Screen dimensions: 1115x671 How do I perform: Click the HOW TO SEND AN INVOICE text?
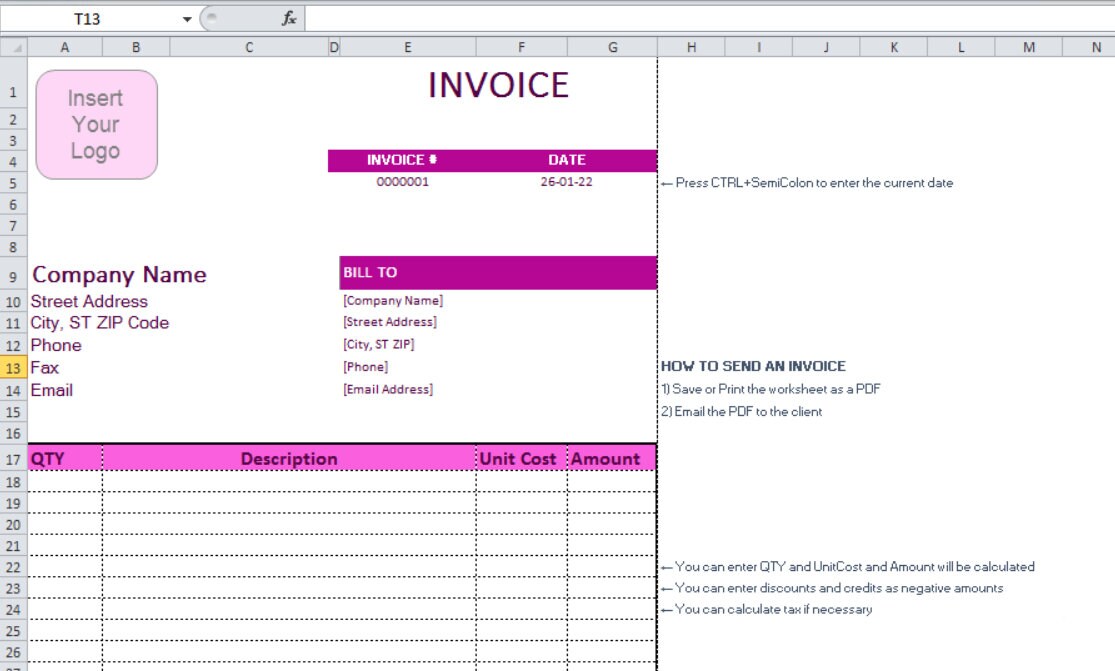tap(755, 366)
